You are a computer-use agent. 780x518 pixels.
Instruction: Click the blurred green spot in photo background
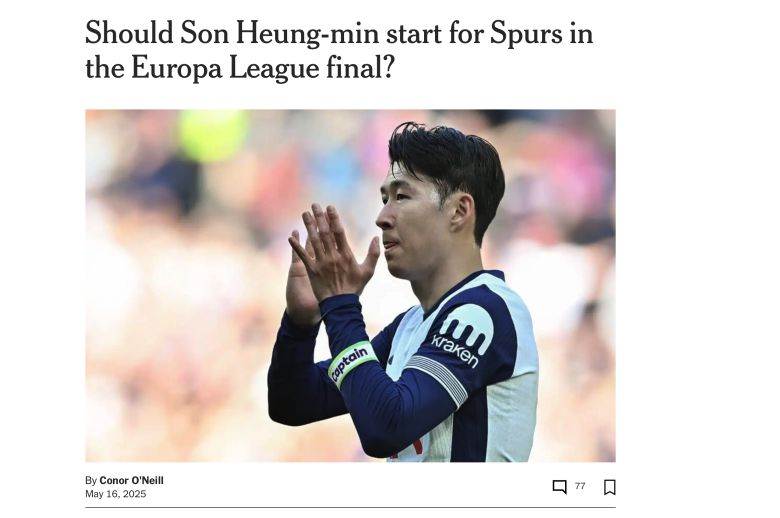[213, 134]
